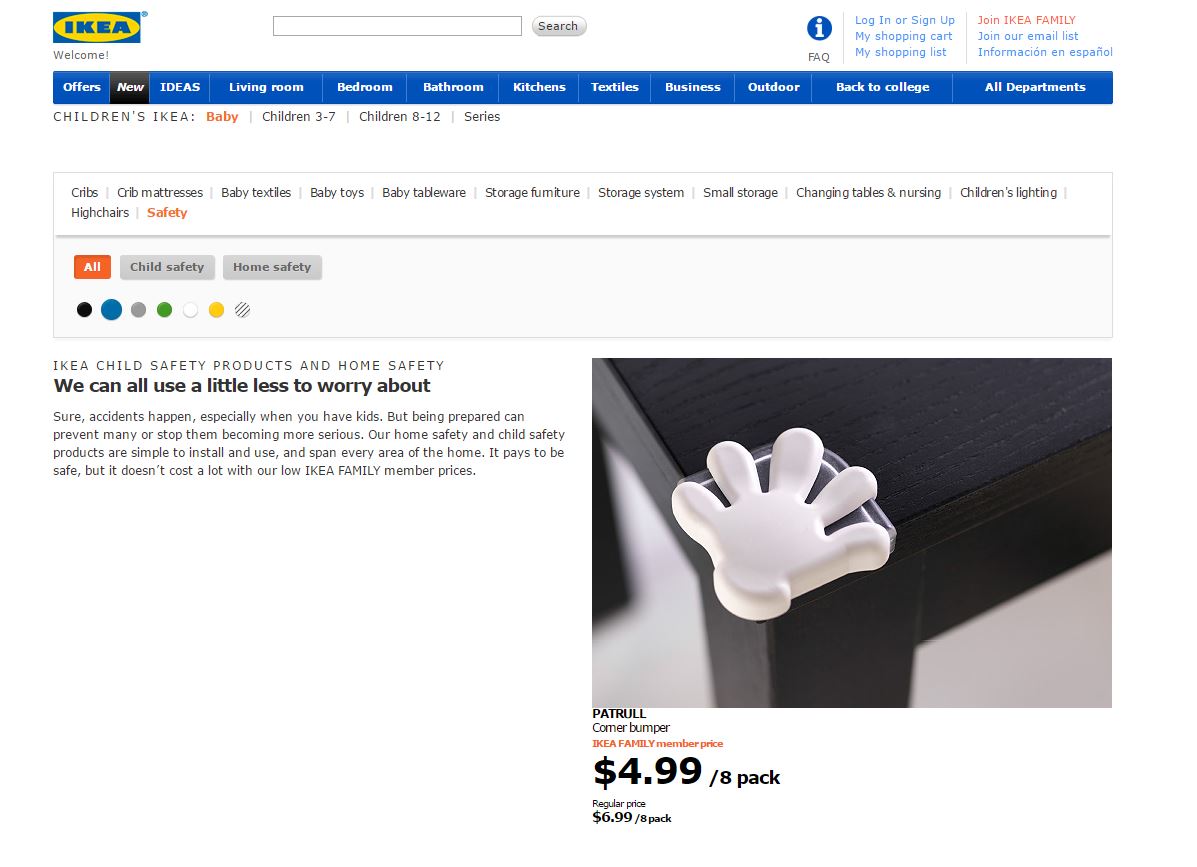Open the Living room menu

(266, 87)
